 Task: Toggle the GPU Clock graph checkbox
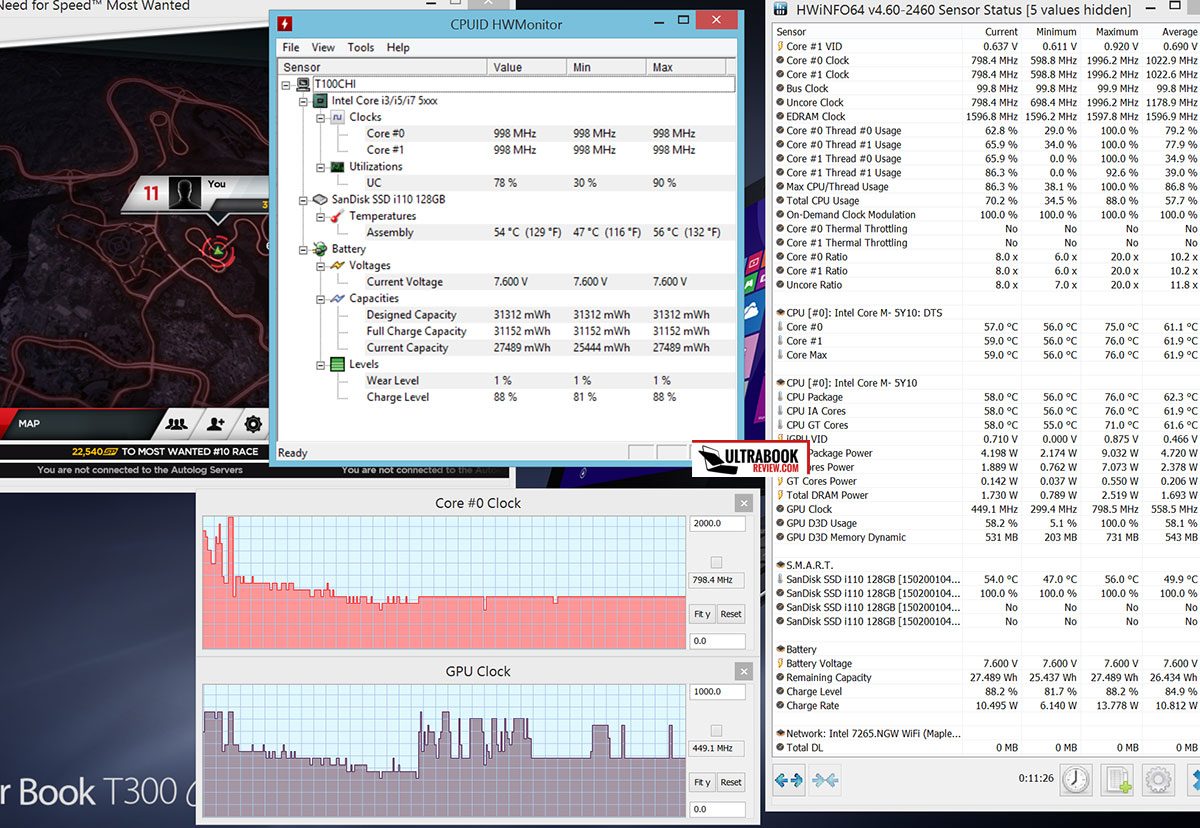[716, 730]
